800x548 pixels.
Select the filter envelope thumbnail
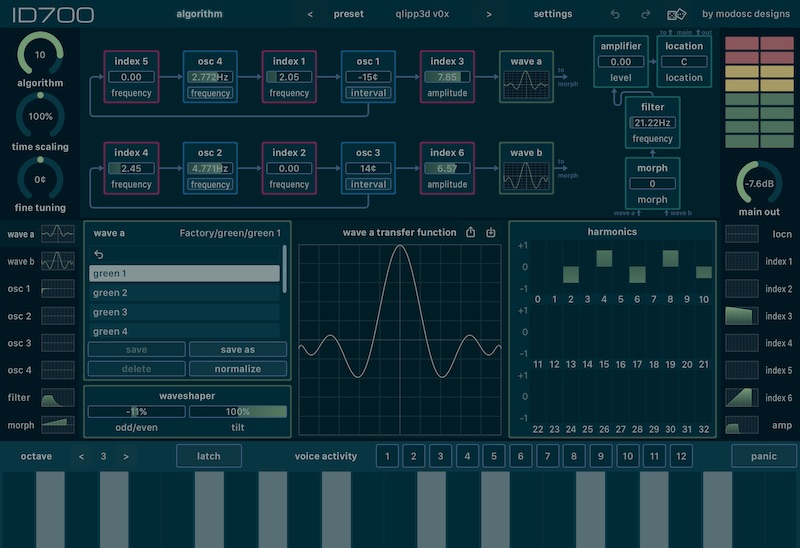tap(58, 398)
